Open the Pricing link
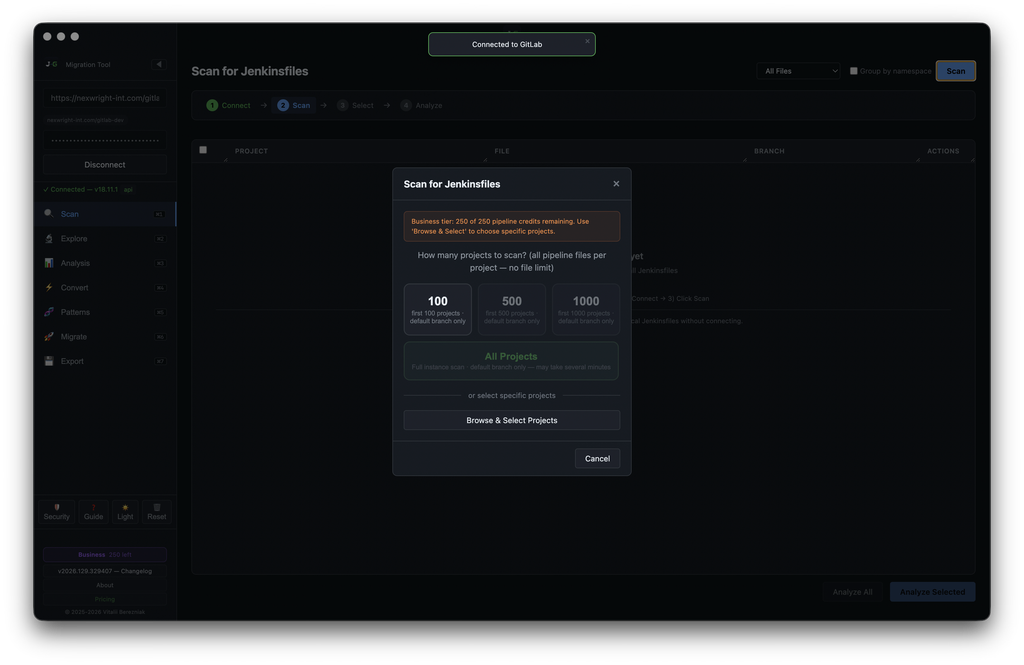This screenshot has height=665, width=1024. [x=104, y=599]
